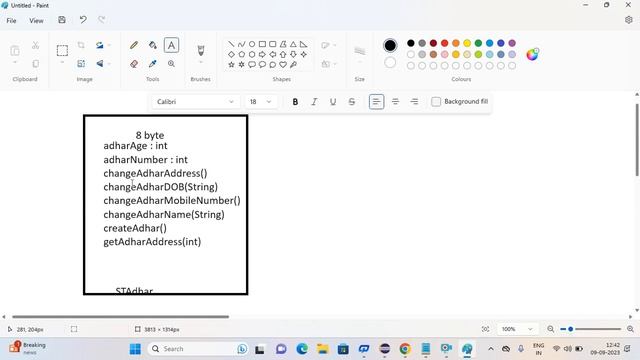
Task: Expand the Flip options arrow
Action: [x=109, y=63]
